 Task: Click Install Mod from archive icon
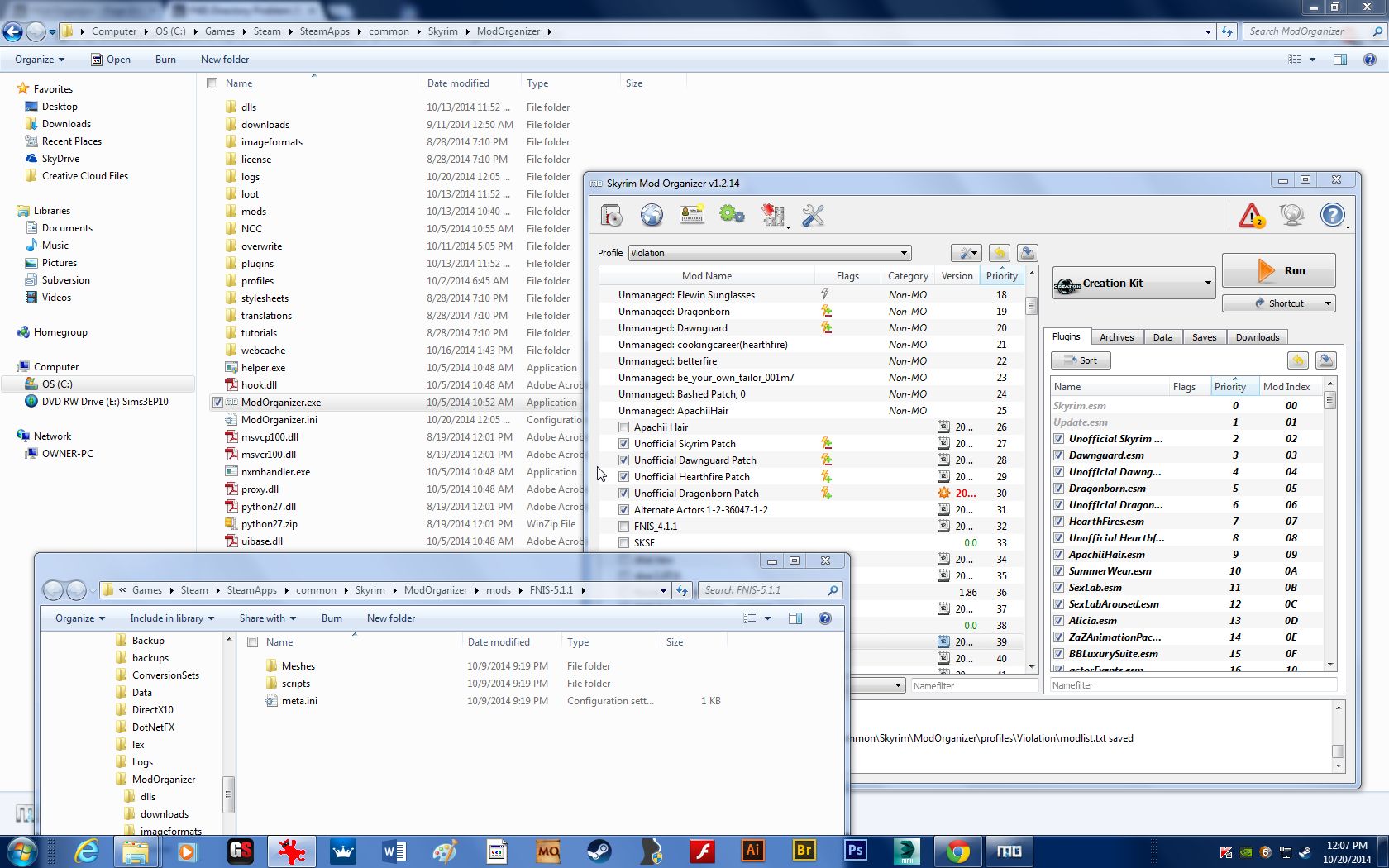coord(612,216)
